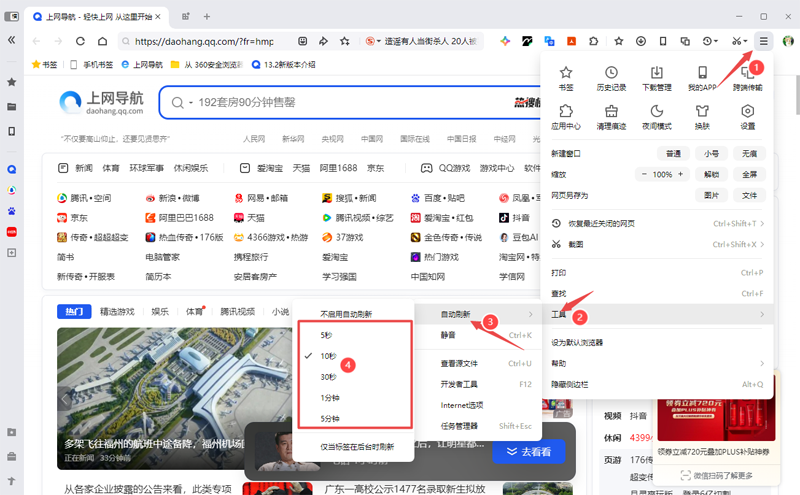
Task: Open the history clock dropdown in toolbar
Action: tap(710, 41)
